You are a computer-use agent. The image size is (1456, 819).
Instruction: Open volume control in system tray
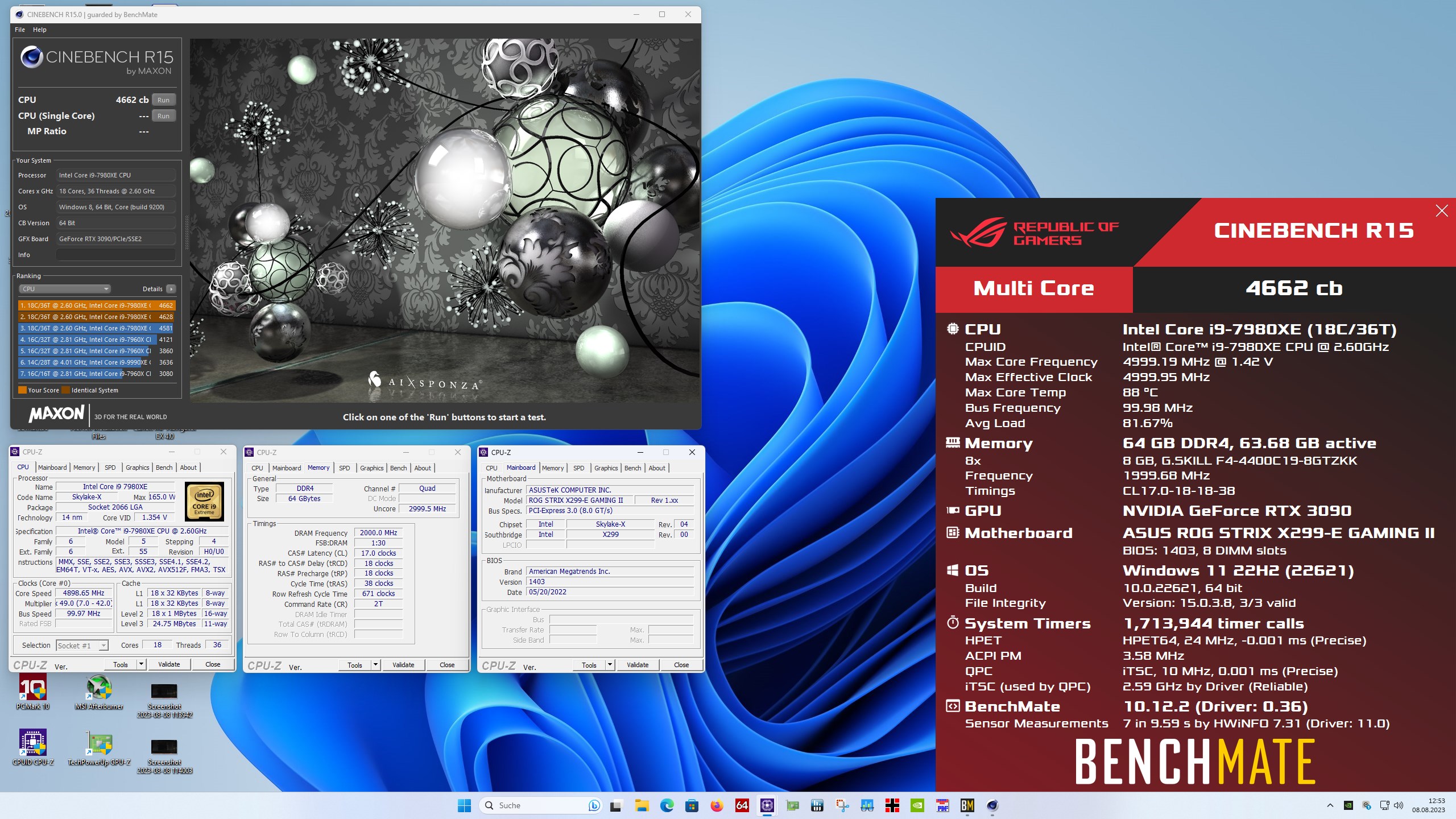coord(1399,805)
